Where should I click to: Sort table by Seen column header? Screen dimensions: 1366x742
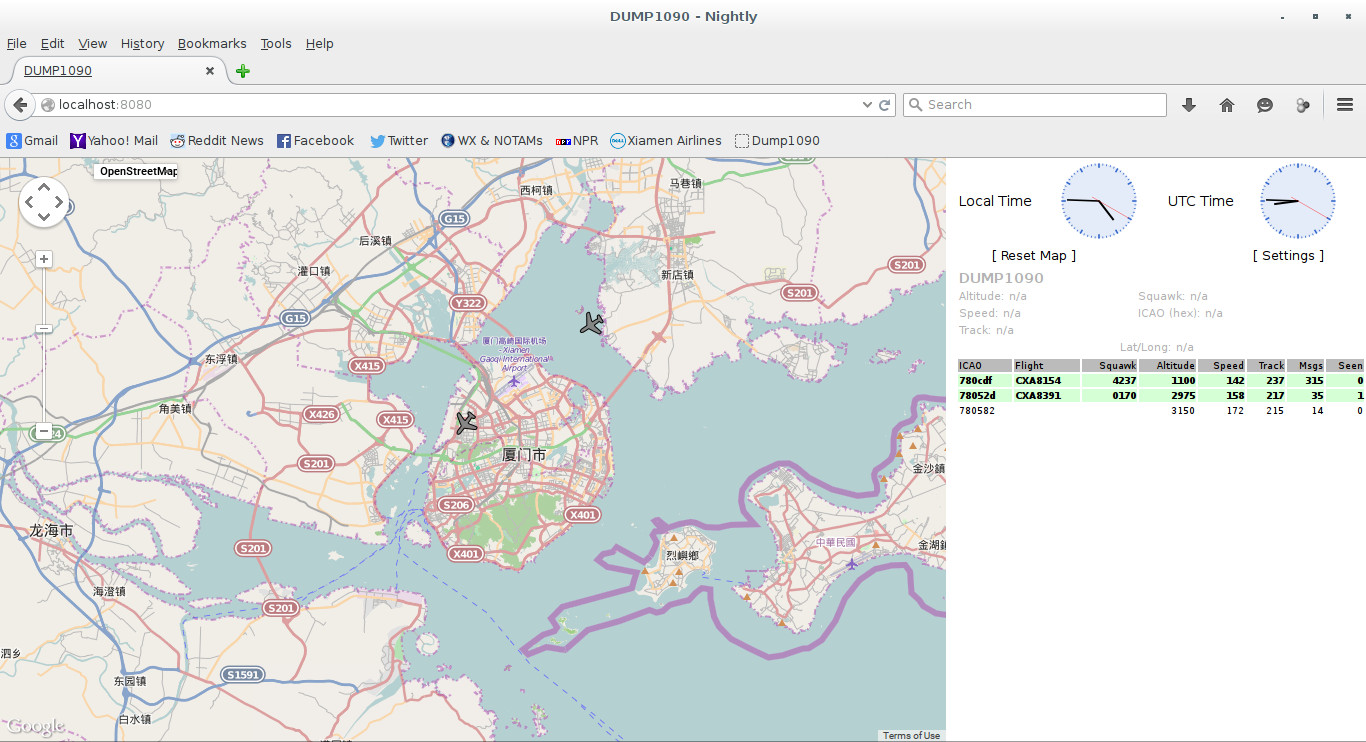[x=1345, y=366]
